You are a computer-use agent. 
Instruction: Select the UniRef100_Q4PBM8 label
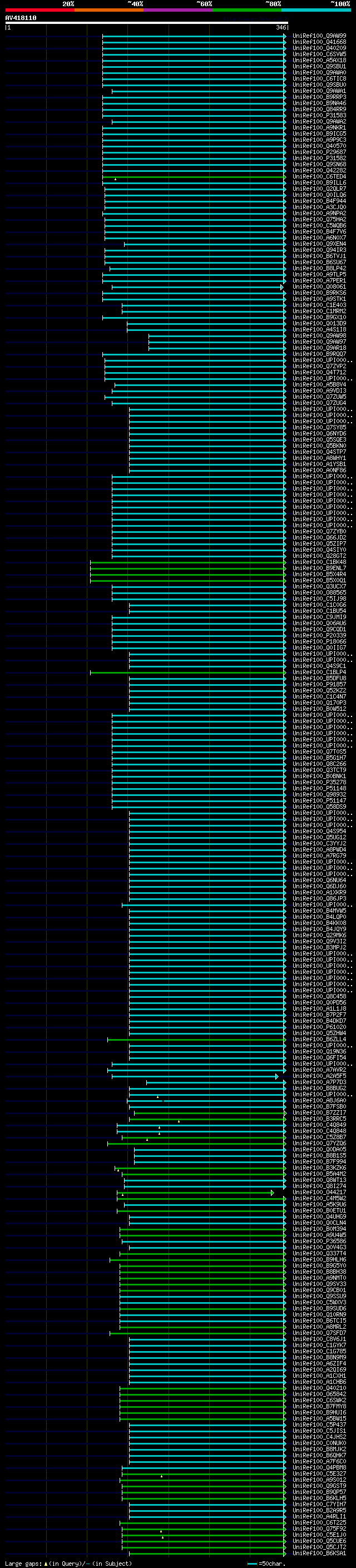319,1467
